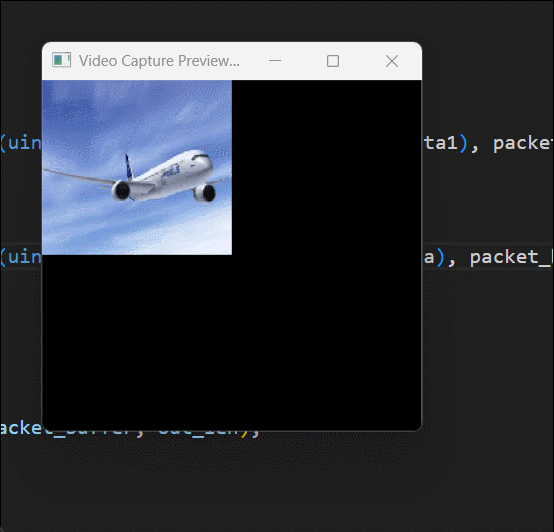Image resolution: width=554 pixels, height=532 pixels.
Task: Close the Video Capture Preview window
Action: 392,61
